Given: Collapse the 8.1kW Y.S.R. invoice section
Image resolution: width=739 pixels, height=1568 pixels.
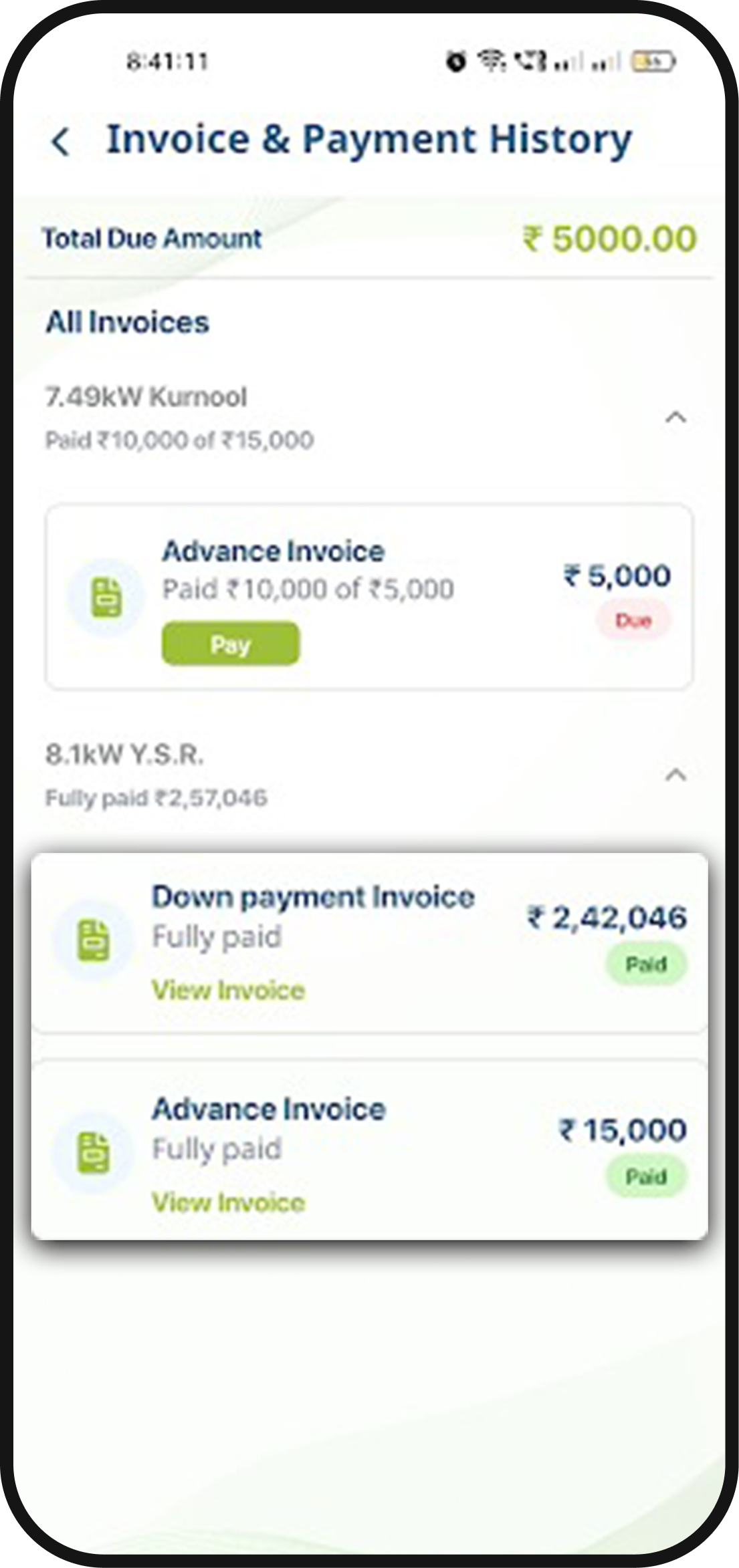Looking at the screenshot, I should 676,775.
